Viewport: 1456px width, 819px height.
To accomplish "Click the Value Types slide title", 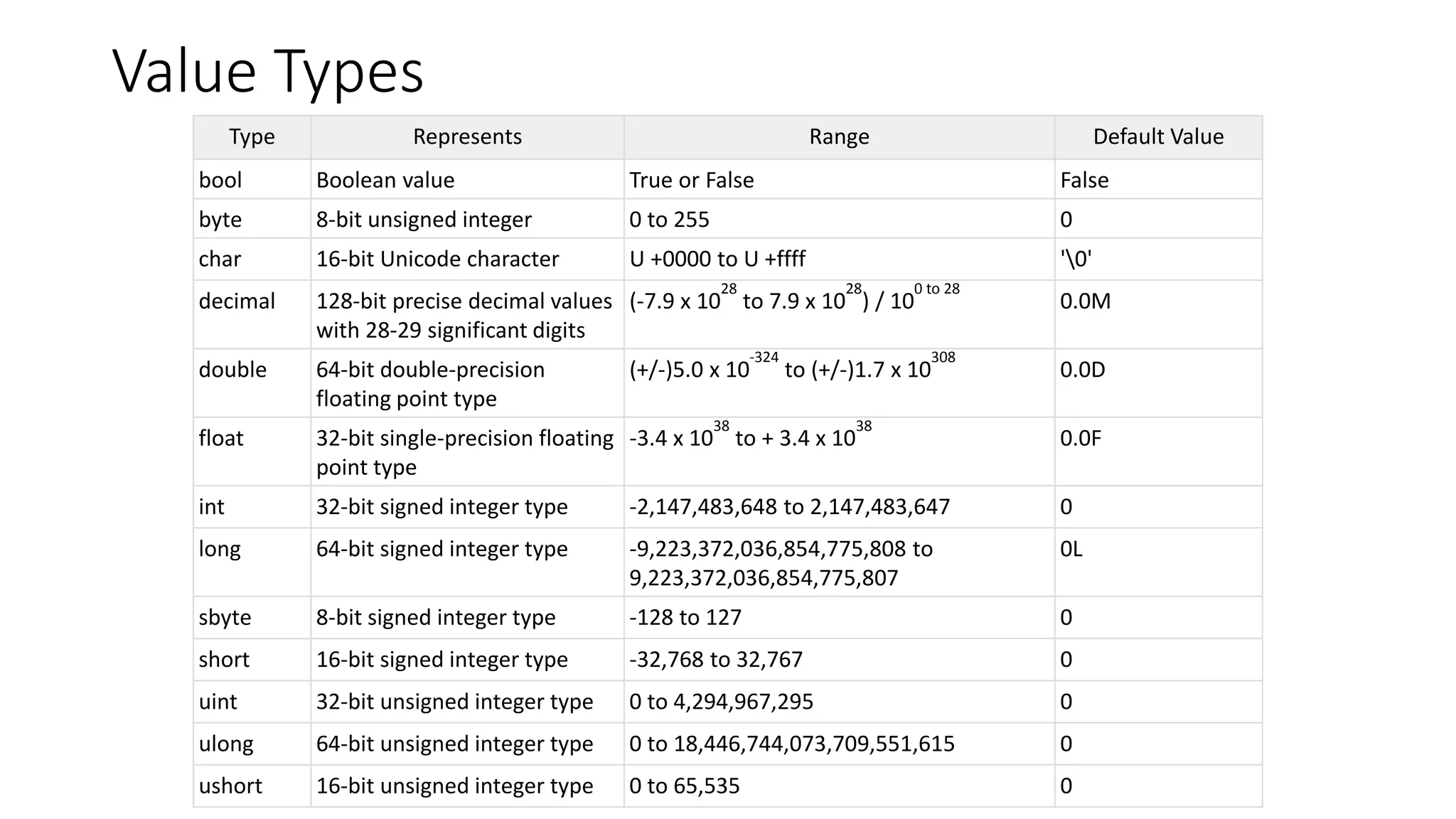I will 268,71.
